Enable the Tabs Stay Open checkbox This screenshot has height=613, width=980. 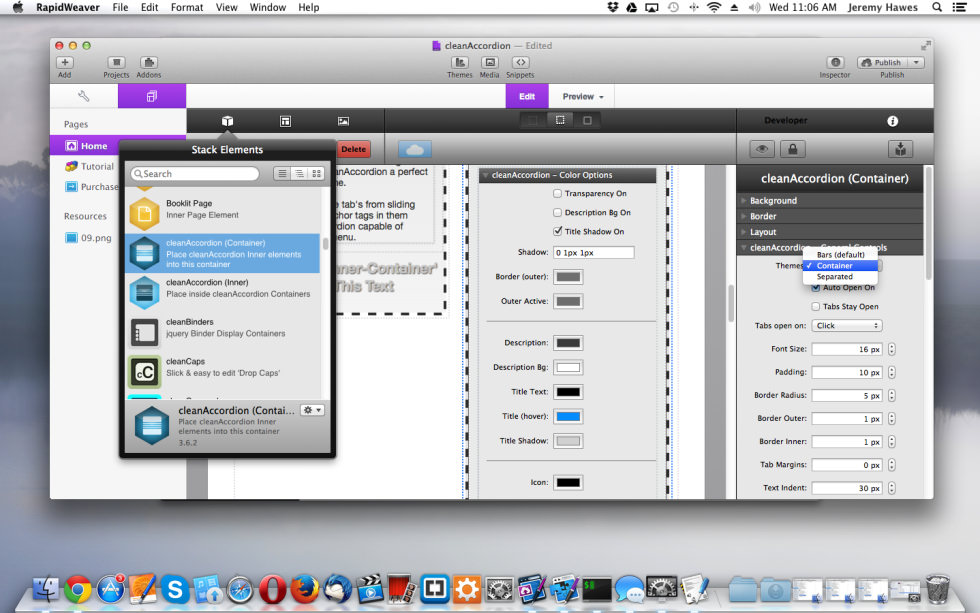pos(816,307)
